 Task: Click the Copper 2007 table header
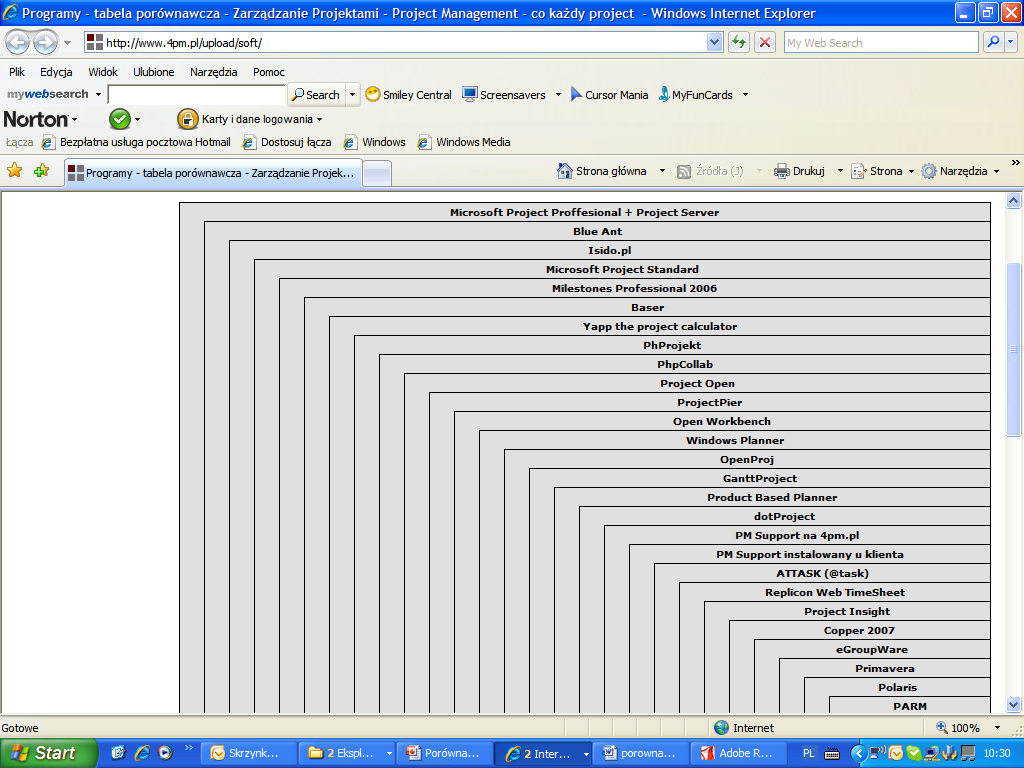click(x=859, y=630)
